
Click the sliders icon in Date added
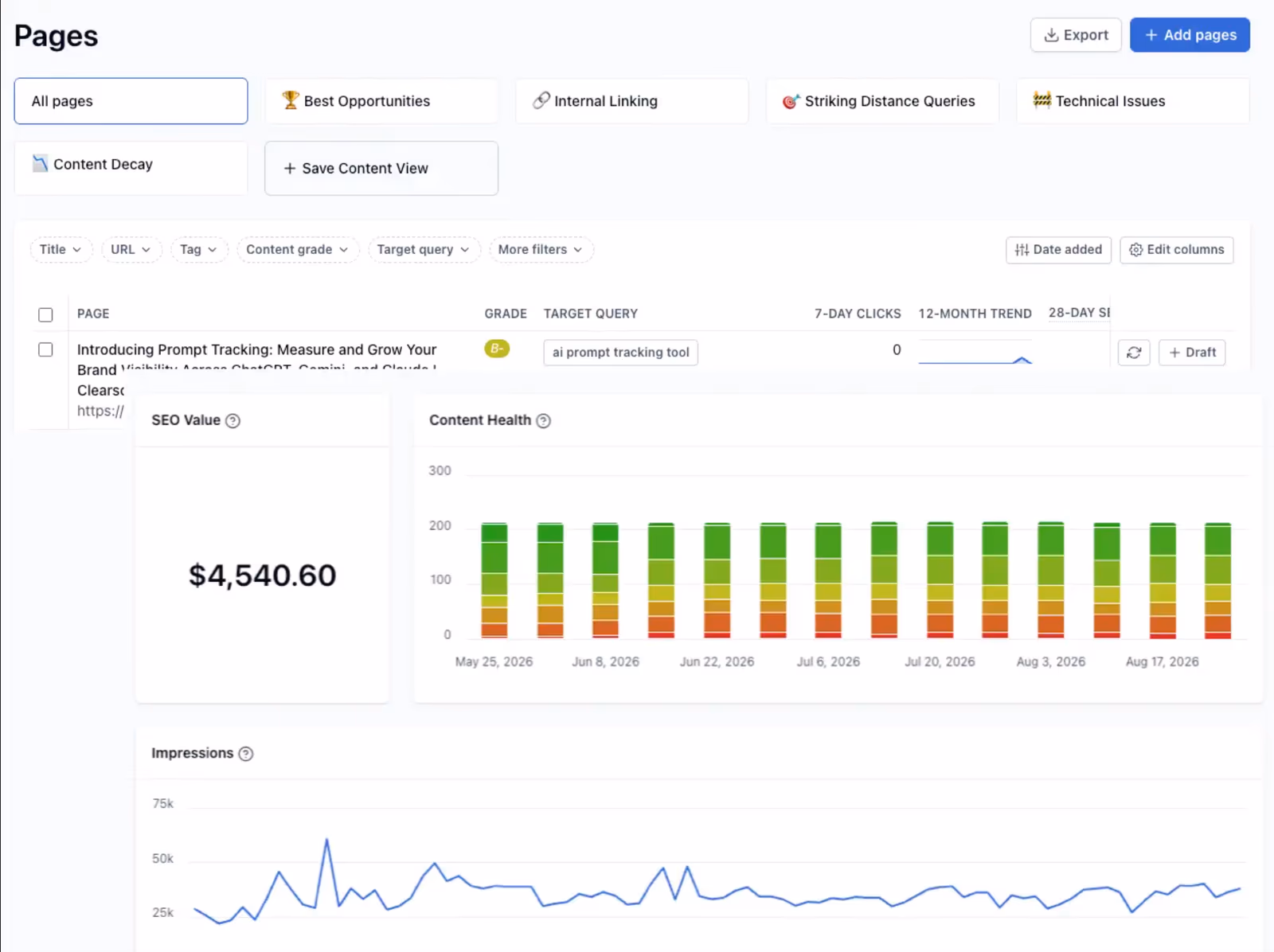[x=1022, y=250]
